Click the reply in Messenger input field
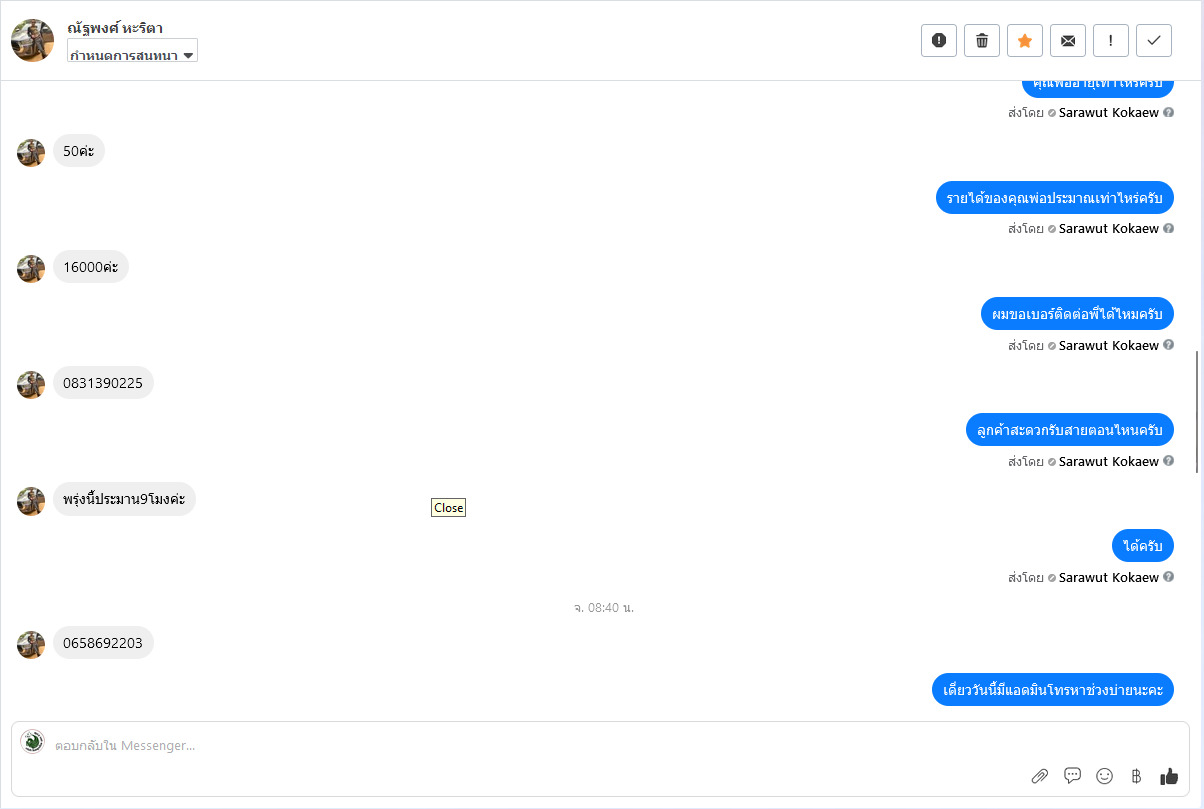 600,745
